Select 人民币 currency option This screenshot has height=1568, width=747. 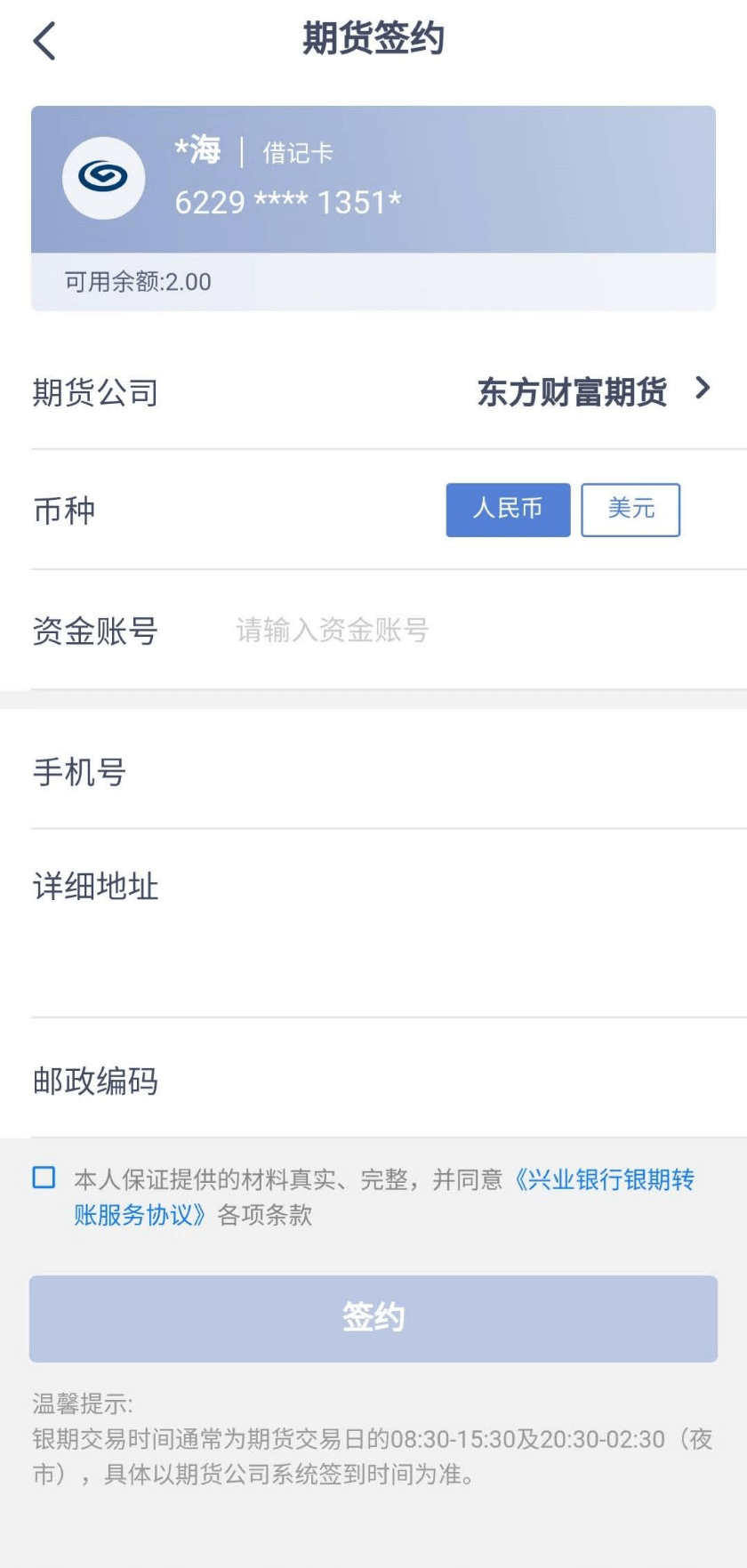(x=508, y=510)
